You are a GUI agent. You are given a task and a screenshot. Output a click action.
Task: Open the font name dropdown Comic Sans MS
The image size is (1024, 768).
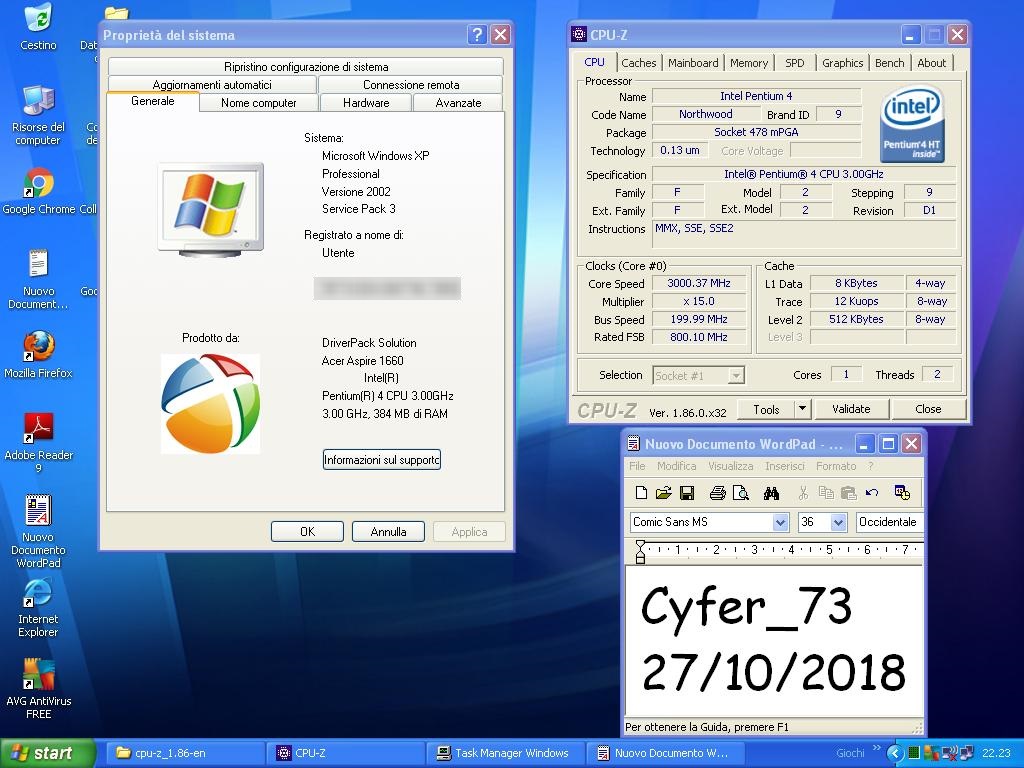pos(780,522)
